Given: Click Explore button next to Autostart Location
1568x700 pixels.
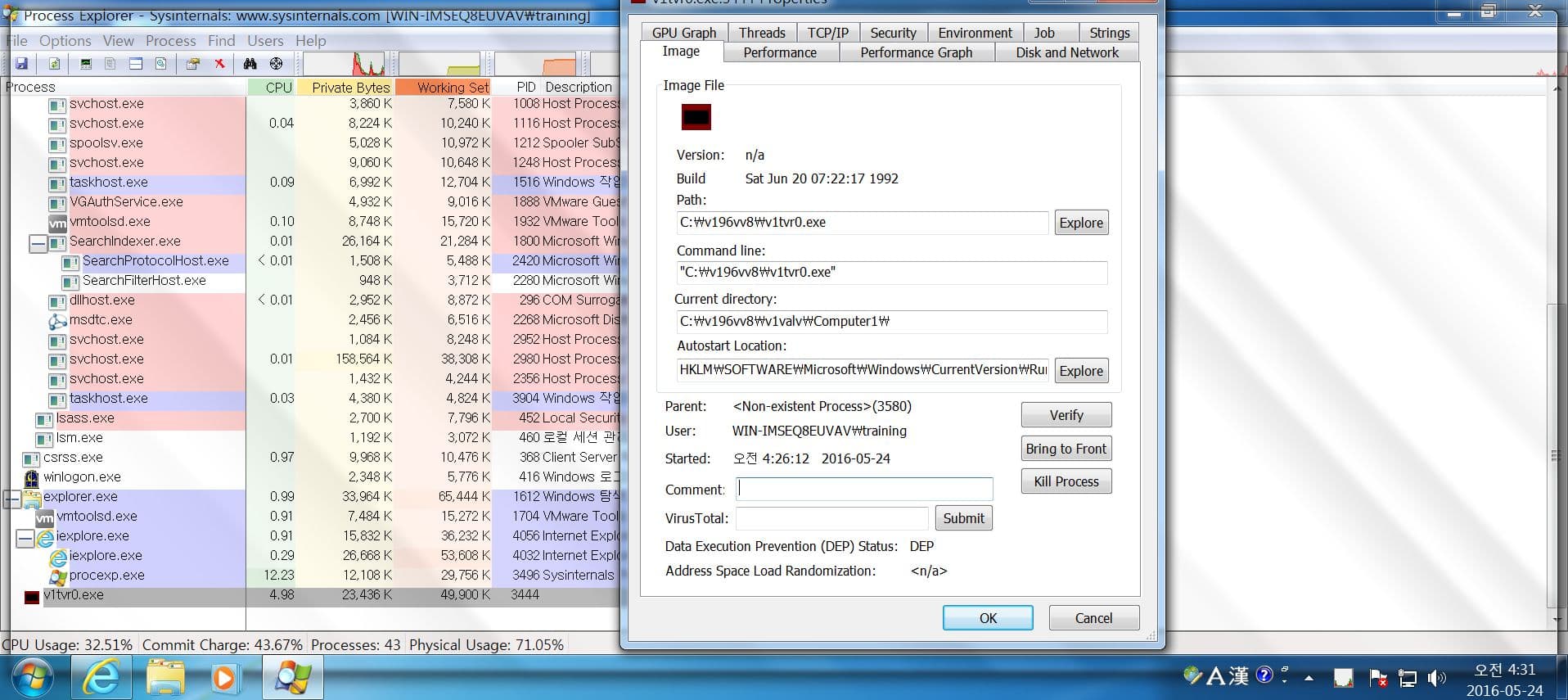Looking at the screenshot, I should click(1081, 371).
